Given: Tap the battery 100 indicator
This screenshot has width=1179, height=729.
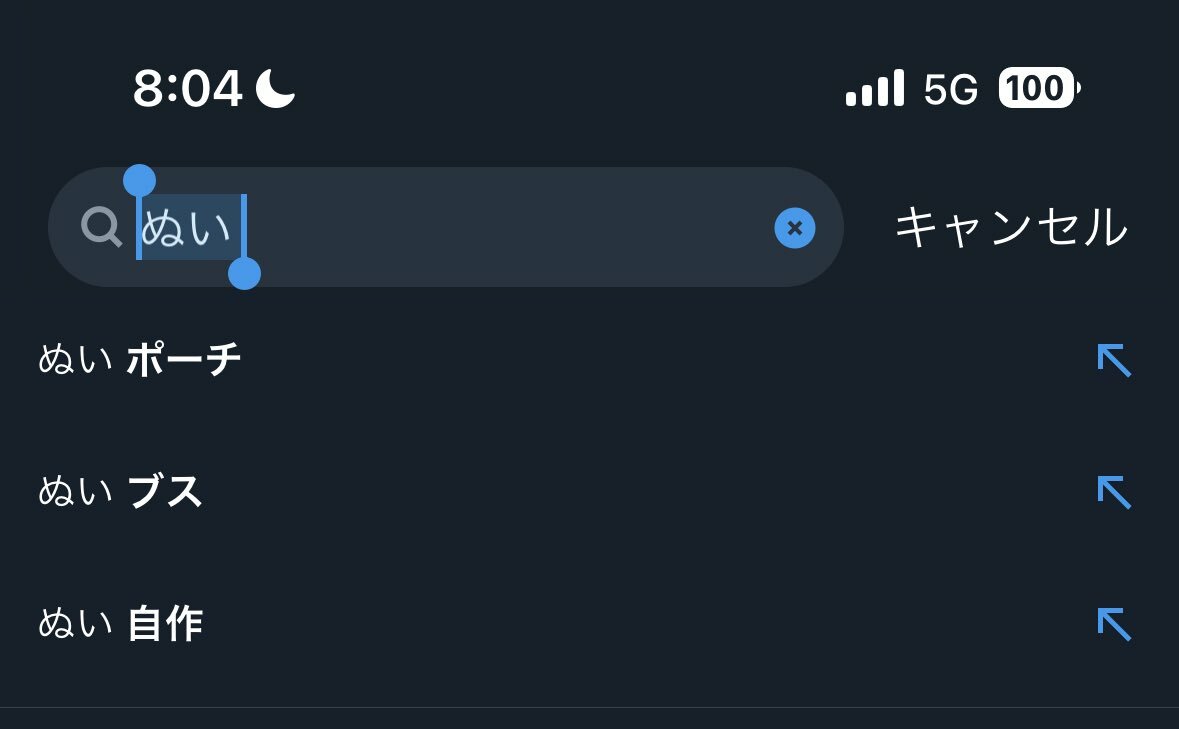Looking at the screenshot, I should [x=1039, y=88].
